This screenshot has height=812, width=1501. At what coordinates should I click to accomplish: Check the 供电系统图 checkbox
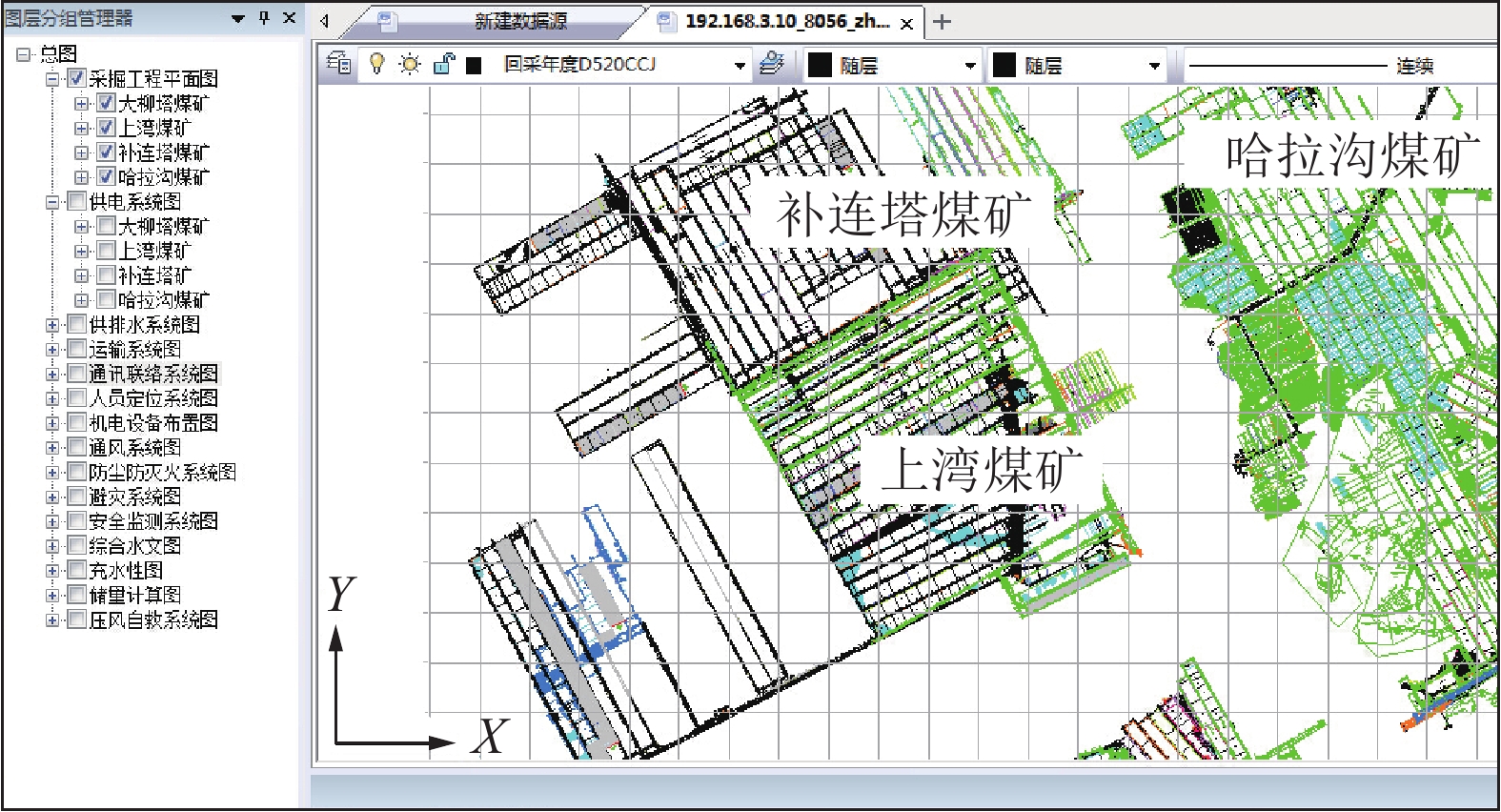[x=77, y=201]
